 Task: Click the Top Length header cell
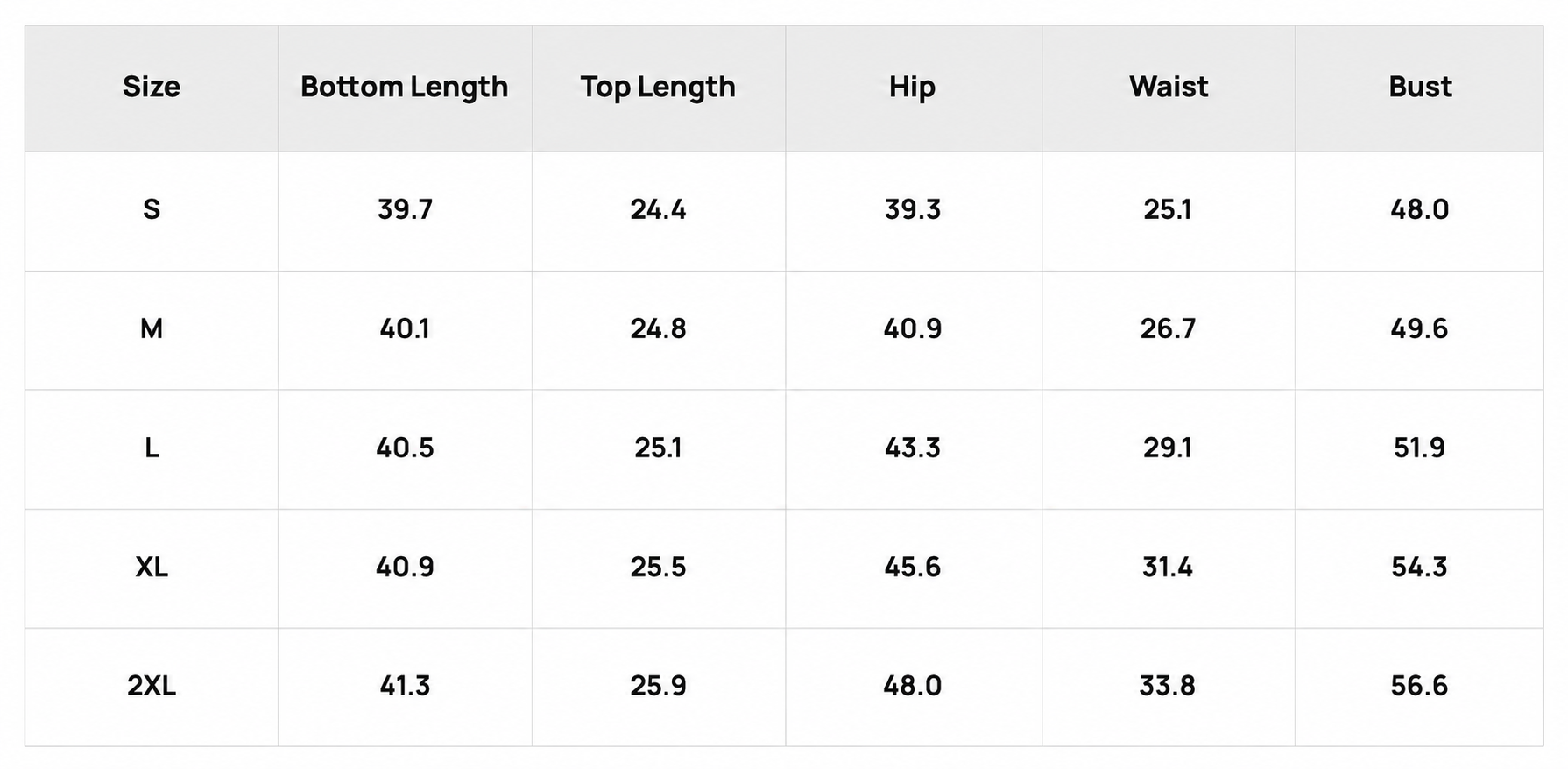coord(658,87)
